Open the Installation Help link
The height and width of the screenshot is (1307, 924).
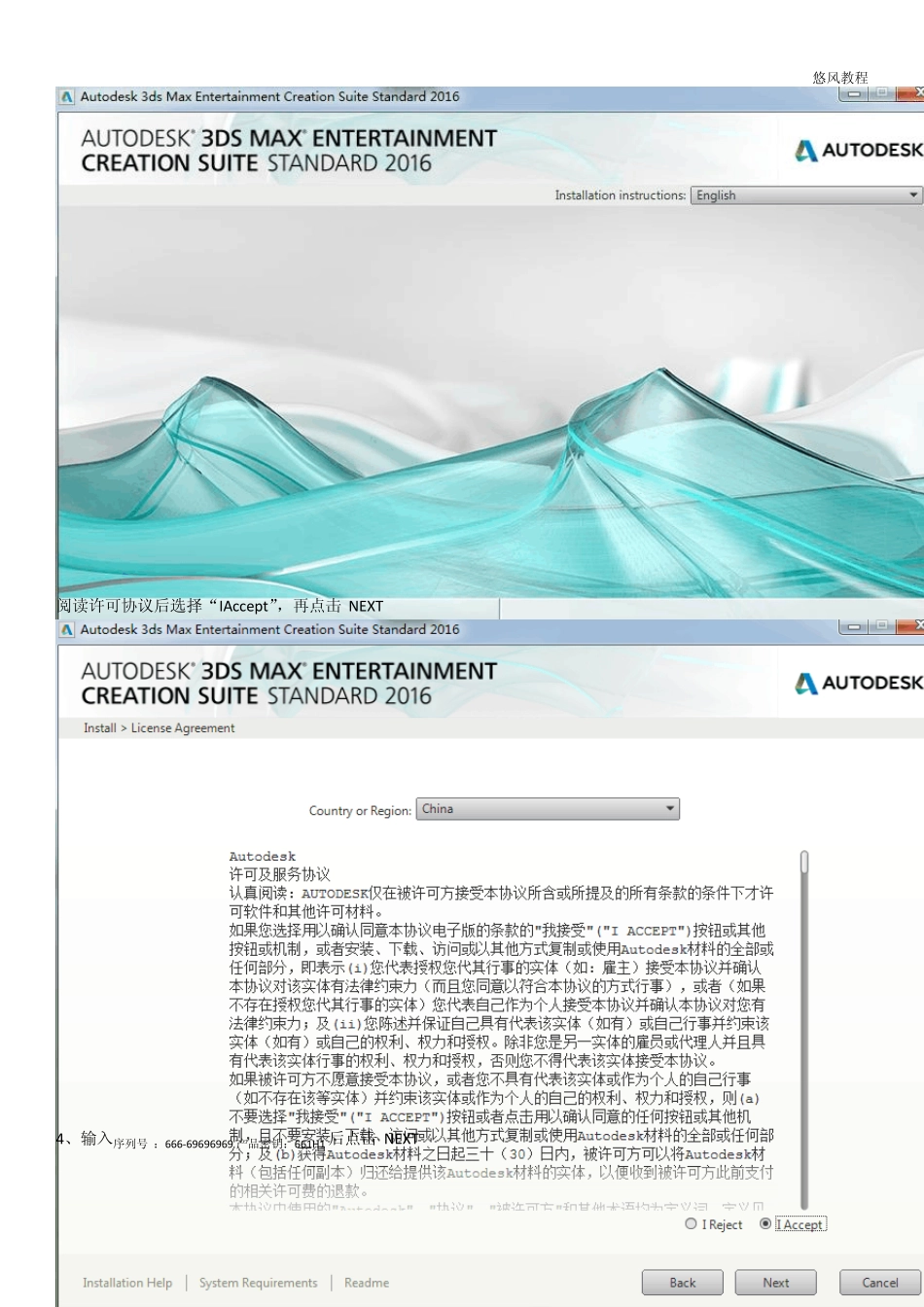tap(127, 1283)
